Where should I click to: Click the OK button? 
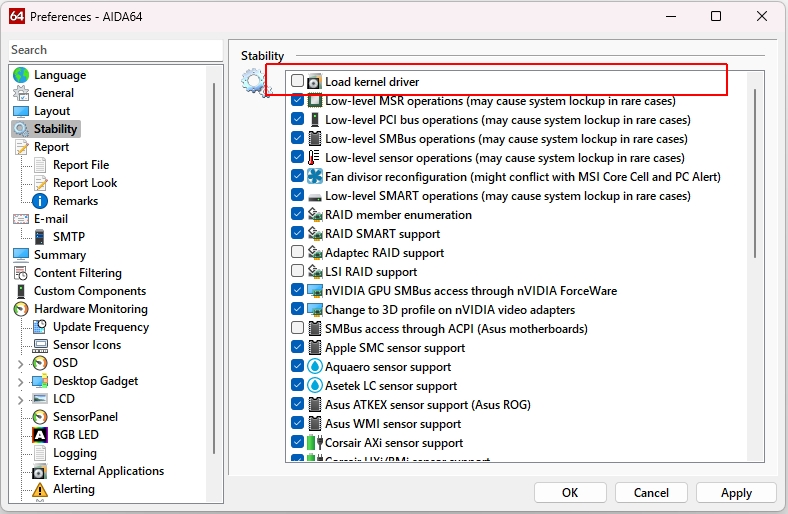pos(570,492)
